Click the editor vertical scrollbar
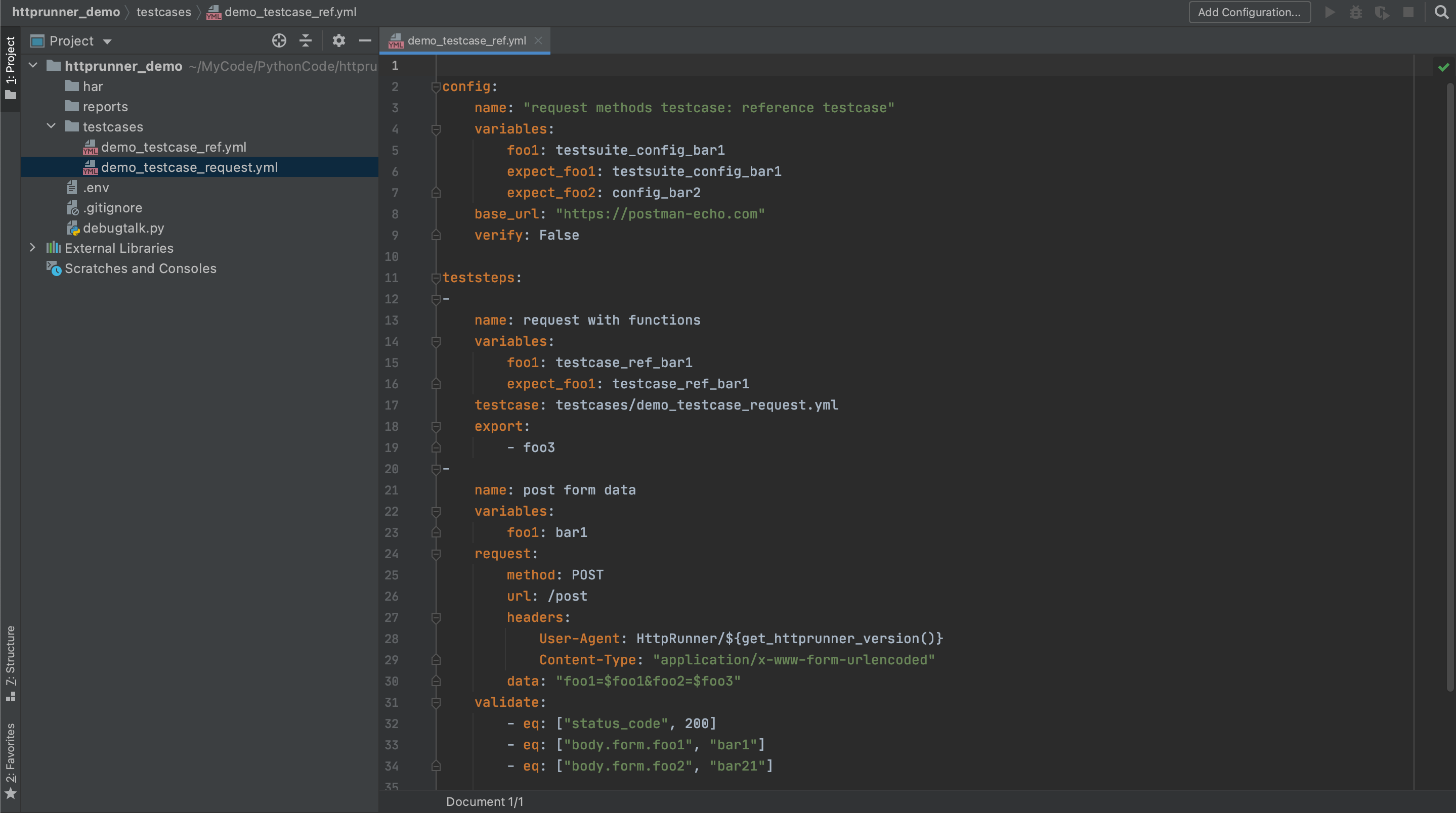The width and height of the screenshot is (1456, 813). click(1450, 386)
